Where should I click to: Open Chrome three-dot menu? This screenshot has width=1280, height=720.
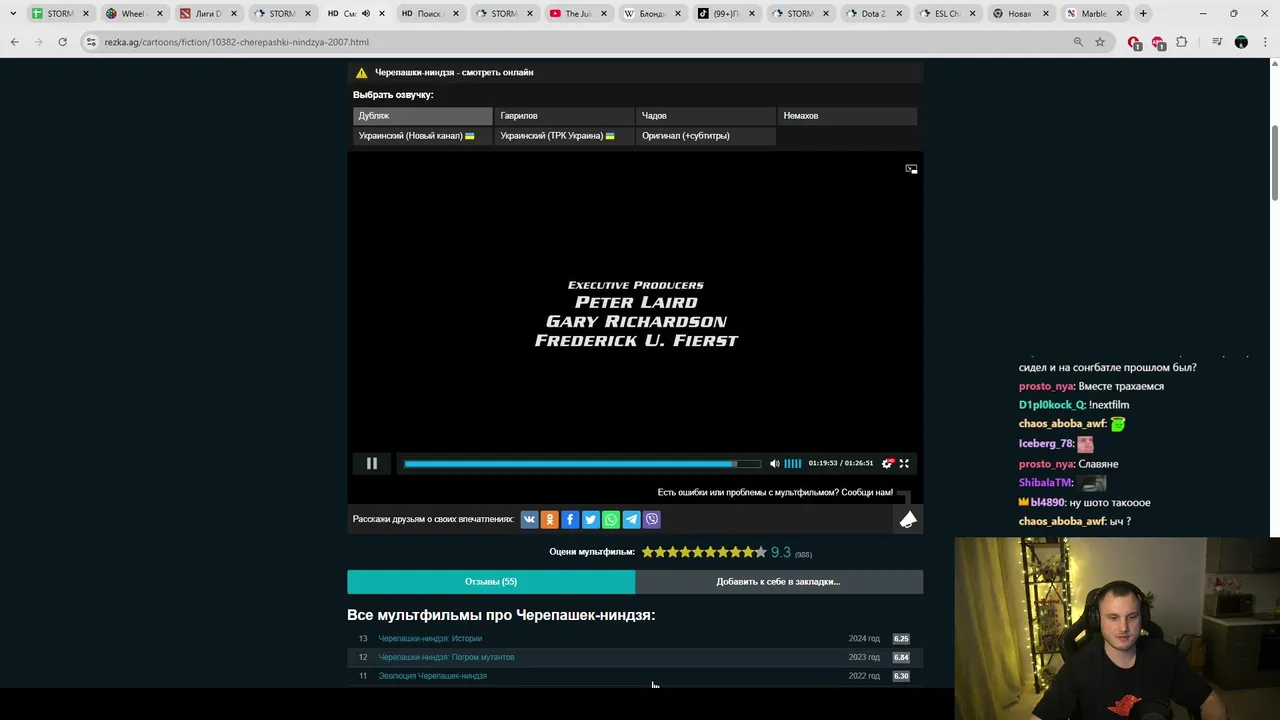pyautogui.click(x=1265, y=42)
